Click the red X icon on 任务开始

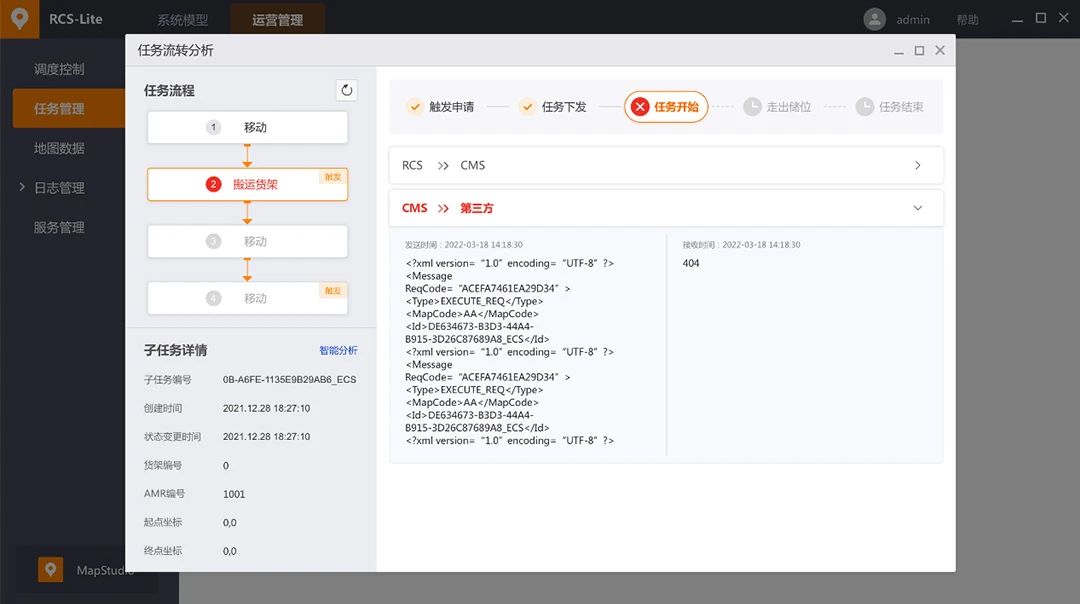click(640, 107)
